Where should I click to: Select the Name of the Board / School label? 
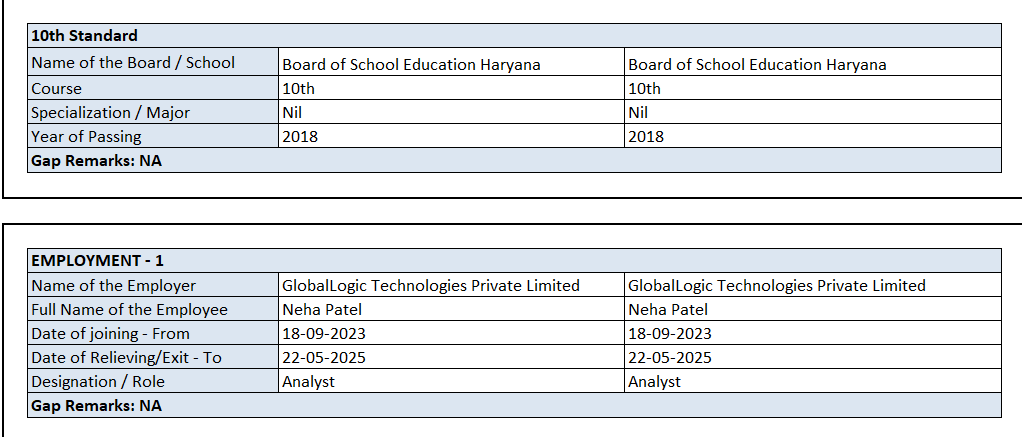[133, 63]
